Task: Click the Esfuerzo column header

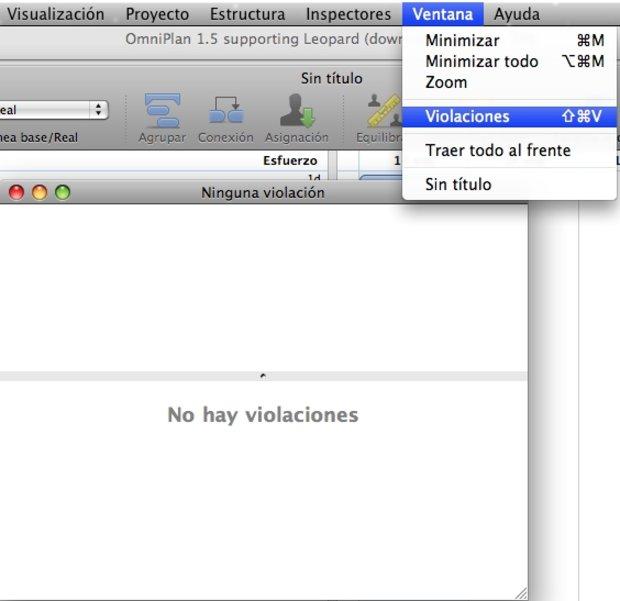Action: pos(290,161)
